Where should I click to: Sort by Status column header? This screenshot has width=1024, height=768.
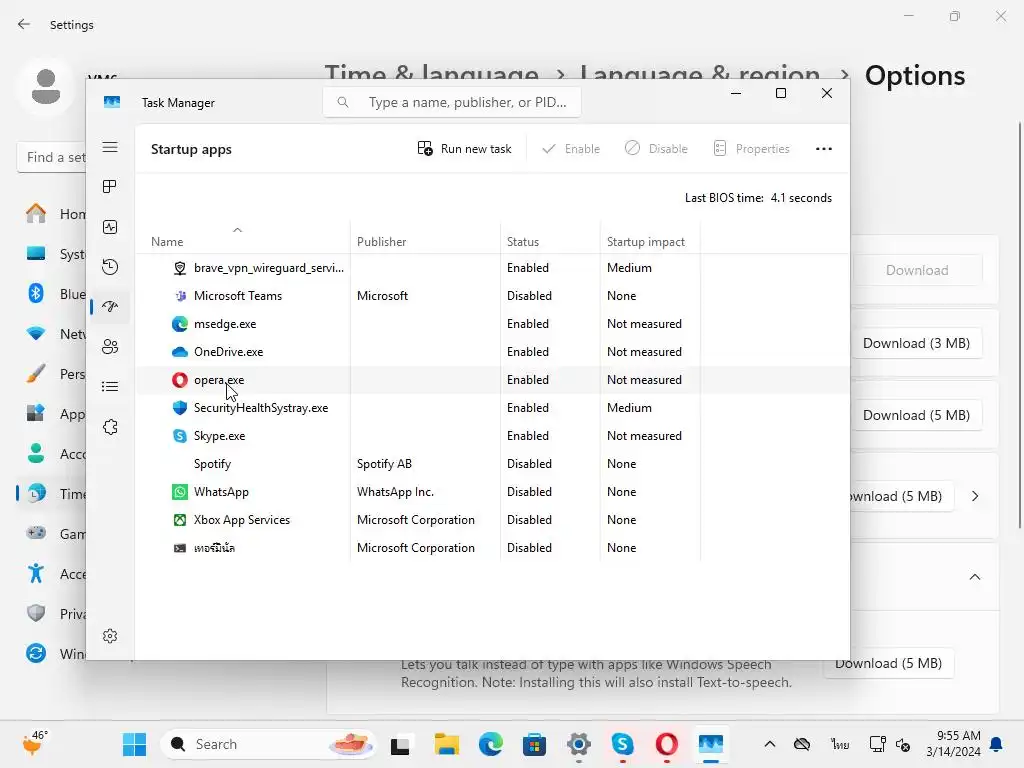550,241
